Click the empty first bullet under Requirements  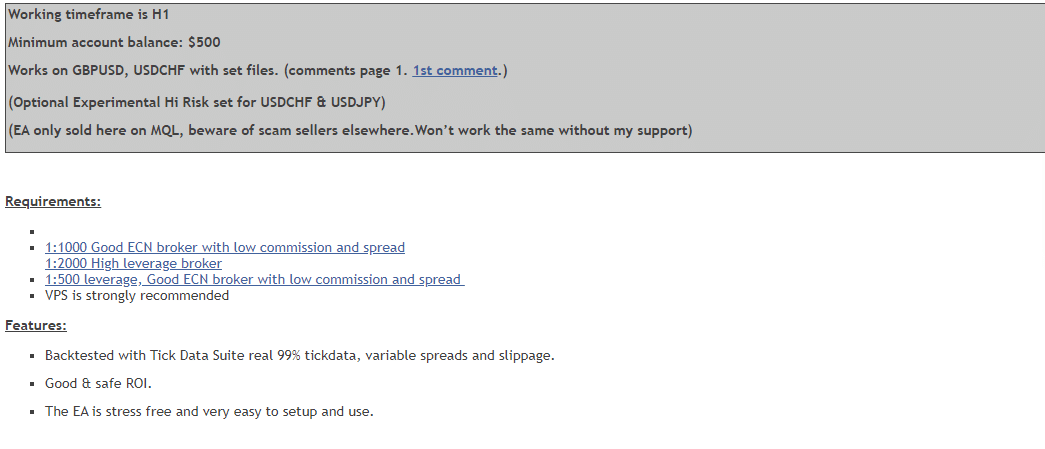(x=33, y=232)
